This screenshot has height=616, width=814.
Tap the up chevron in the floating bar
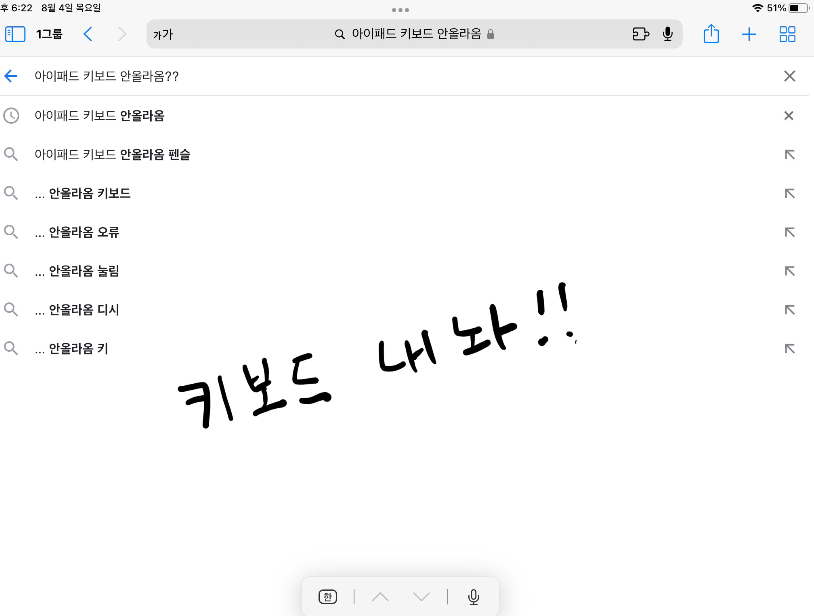(x=380, y=597)
